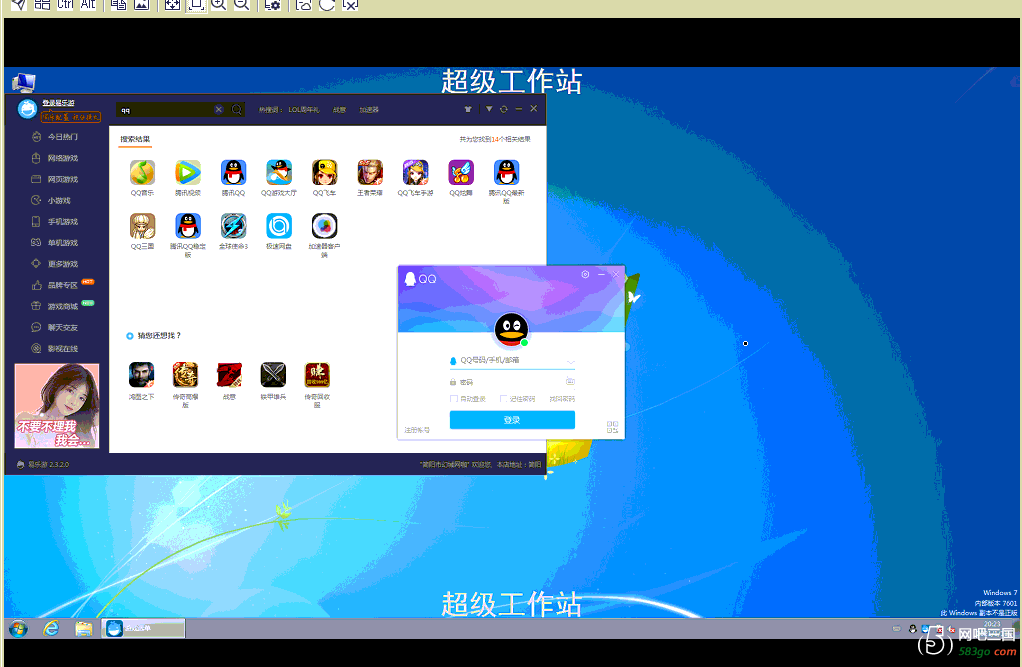Check 记住密码 in QQ login
Image resolution: width=1022 pixels, height=667 pixels.
(x=503, y=398)
